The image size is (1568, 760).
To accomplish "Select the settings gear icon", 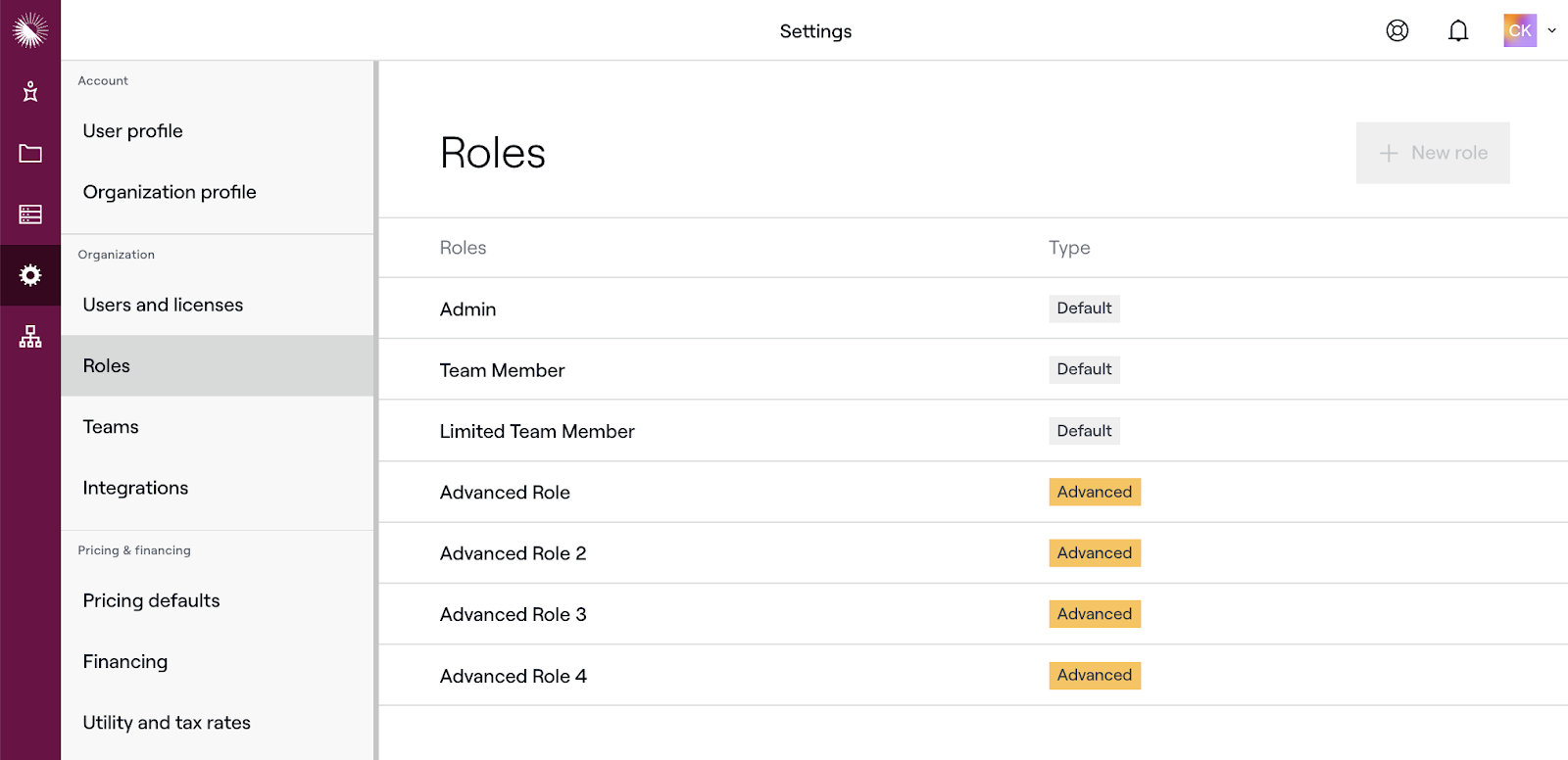I will pos(30,275).
